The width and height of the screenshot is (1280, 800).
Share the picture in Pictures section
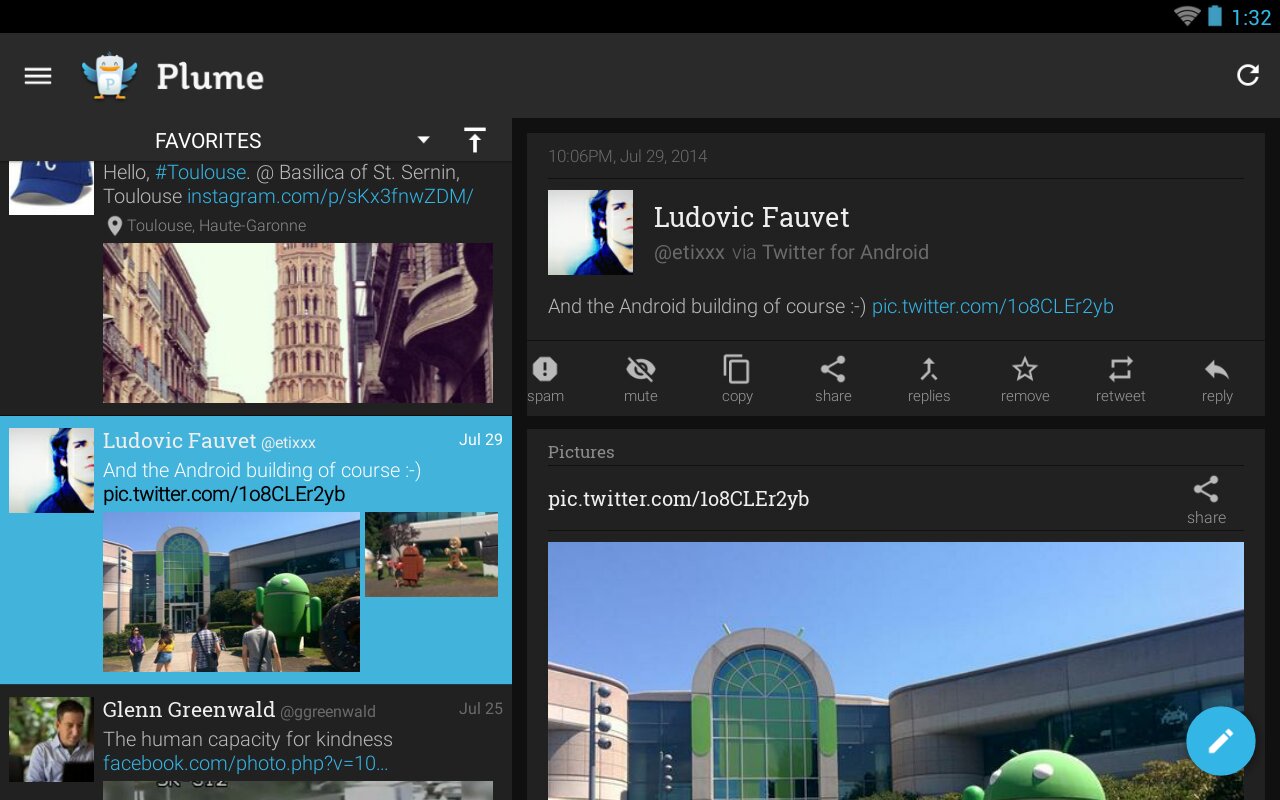(1206, 499)
